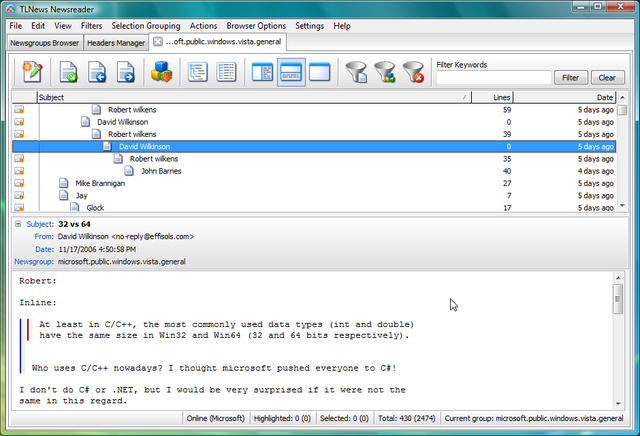Image resolution: width=640 pixels, height=436 pixels.
Task: Click the plain funnel filter icon
Action: coord(355,71)
